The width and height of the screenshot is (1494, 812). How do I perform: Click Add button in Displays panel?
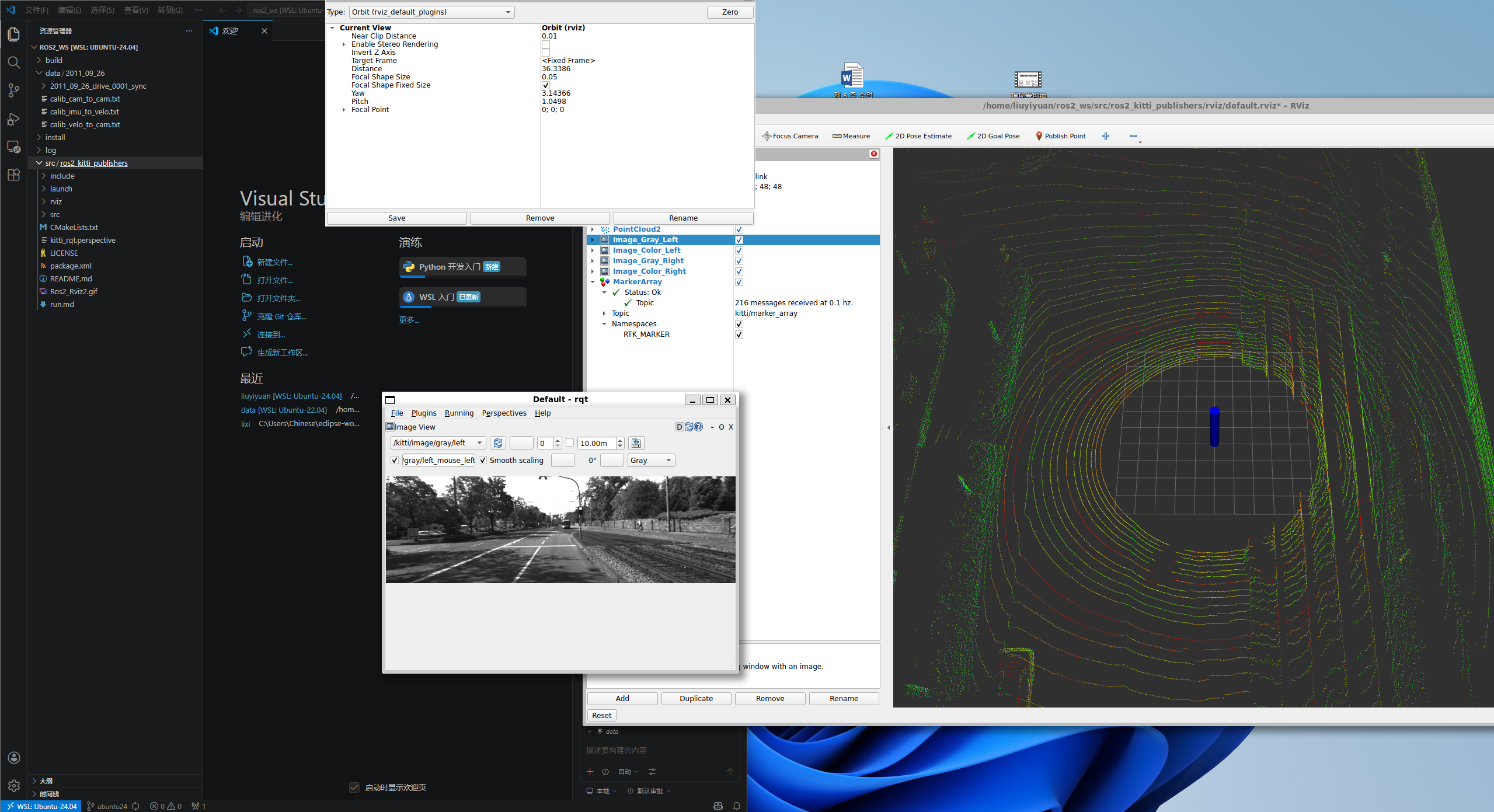(x=622, y=699)
